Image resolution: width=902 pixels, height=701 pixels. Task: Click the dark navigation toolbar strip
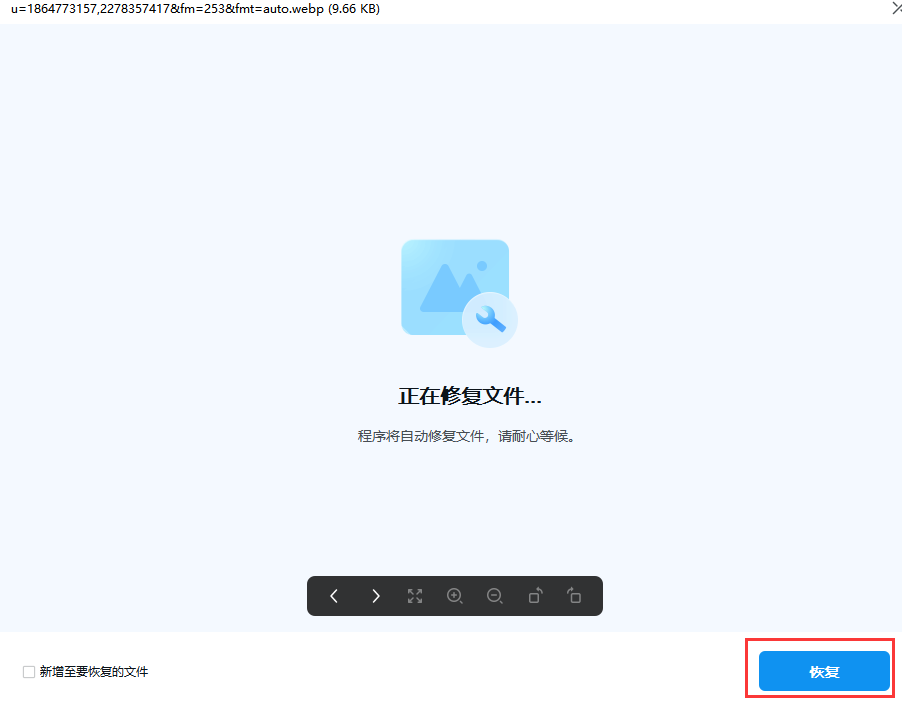[455, 595]
